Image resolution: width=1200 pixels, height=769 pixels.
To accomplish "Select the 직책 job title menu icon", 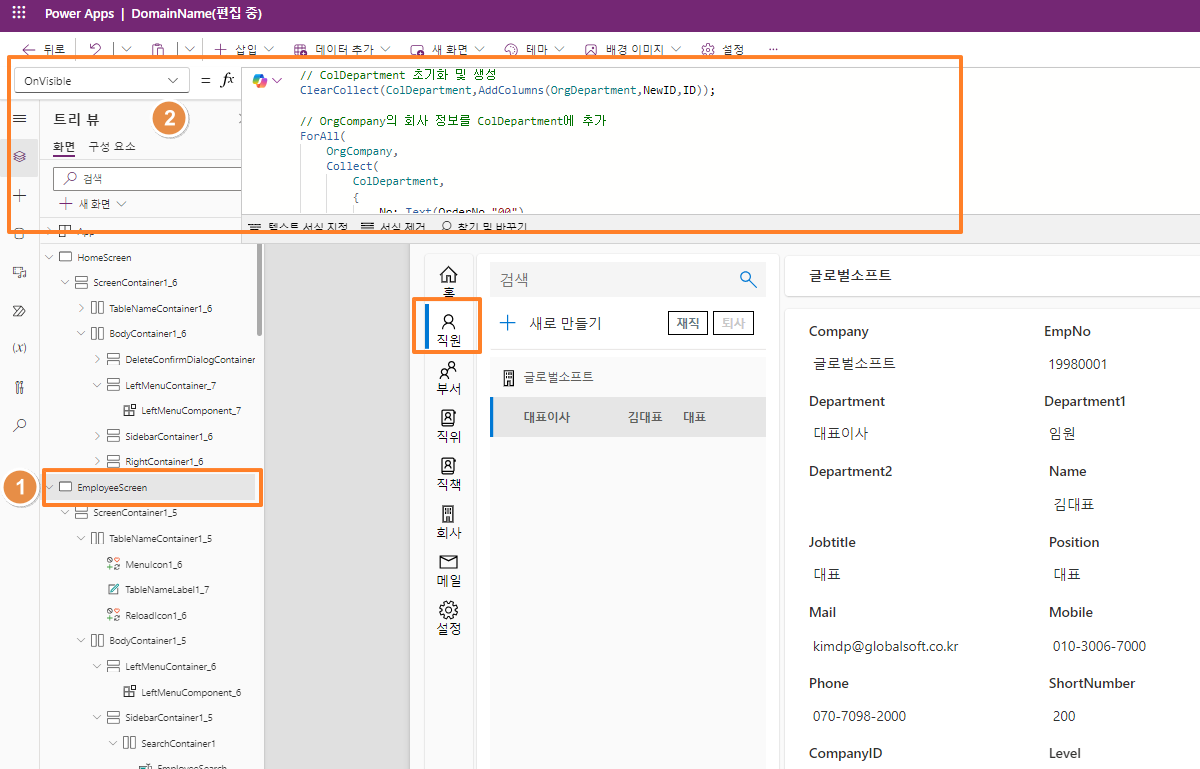I will (449, 473).
